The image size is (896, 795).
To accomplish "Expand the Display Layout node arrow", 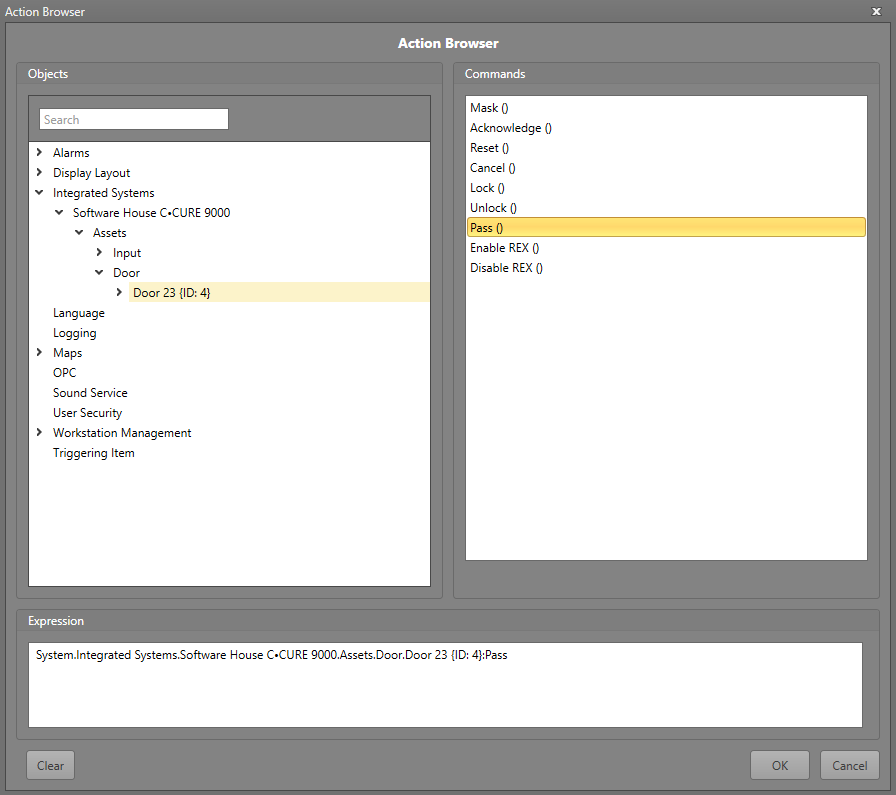I will [39, 173].
